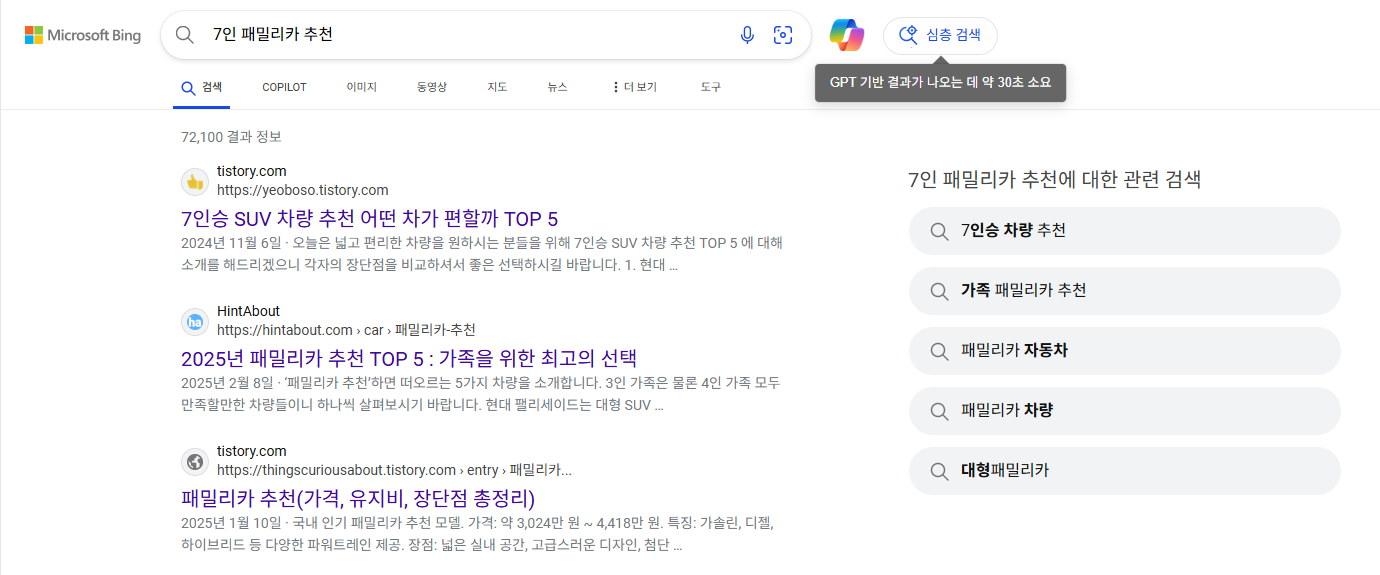The width and height of the screenshot is (1380, 575).
Task: Click the GPT 기반 결과 tooltip text
Action: [x=940, y=83]
